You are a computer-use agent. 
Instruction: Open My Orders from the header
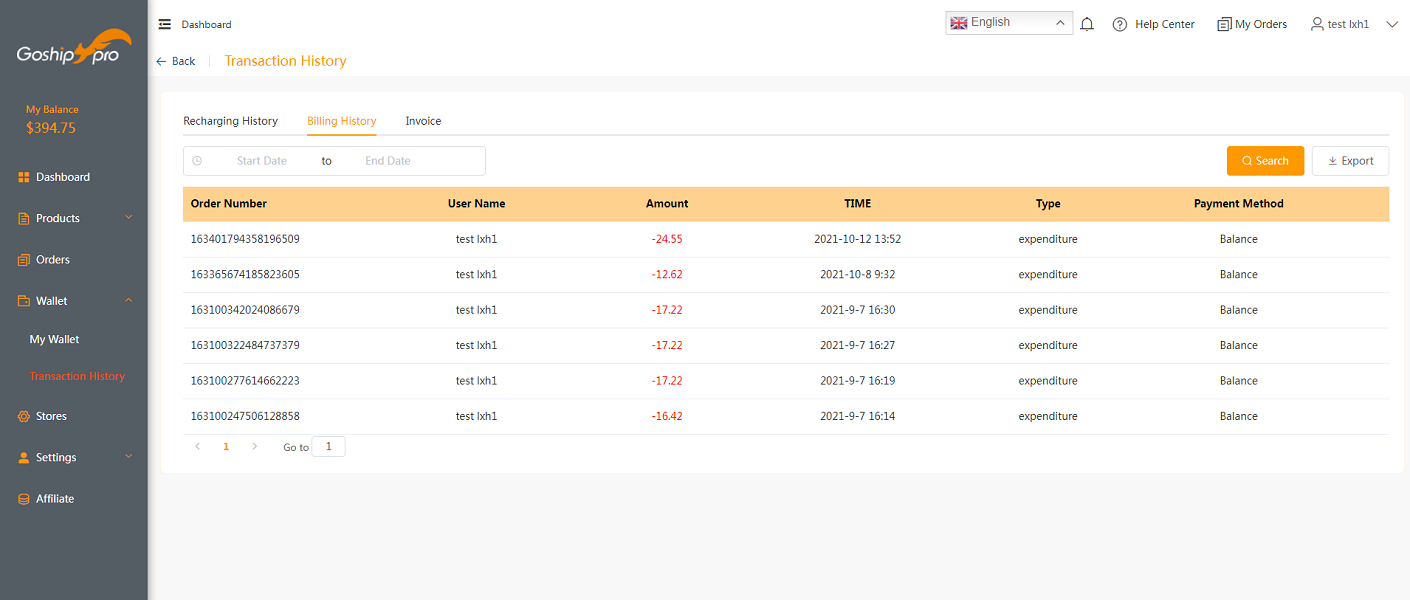pyautogui.click(x=1252, y=24)
